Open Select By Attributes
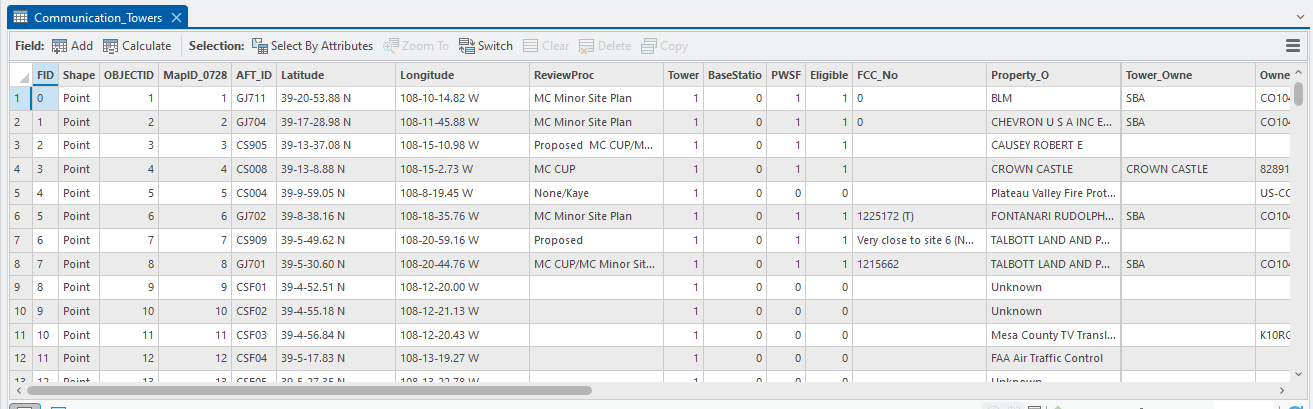The width and height of the screenshot is (1313, 409). pyautogui.click(x=312, y=46)
